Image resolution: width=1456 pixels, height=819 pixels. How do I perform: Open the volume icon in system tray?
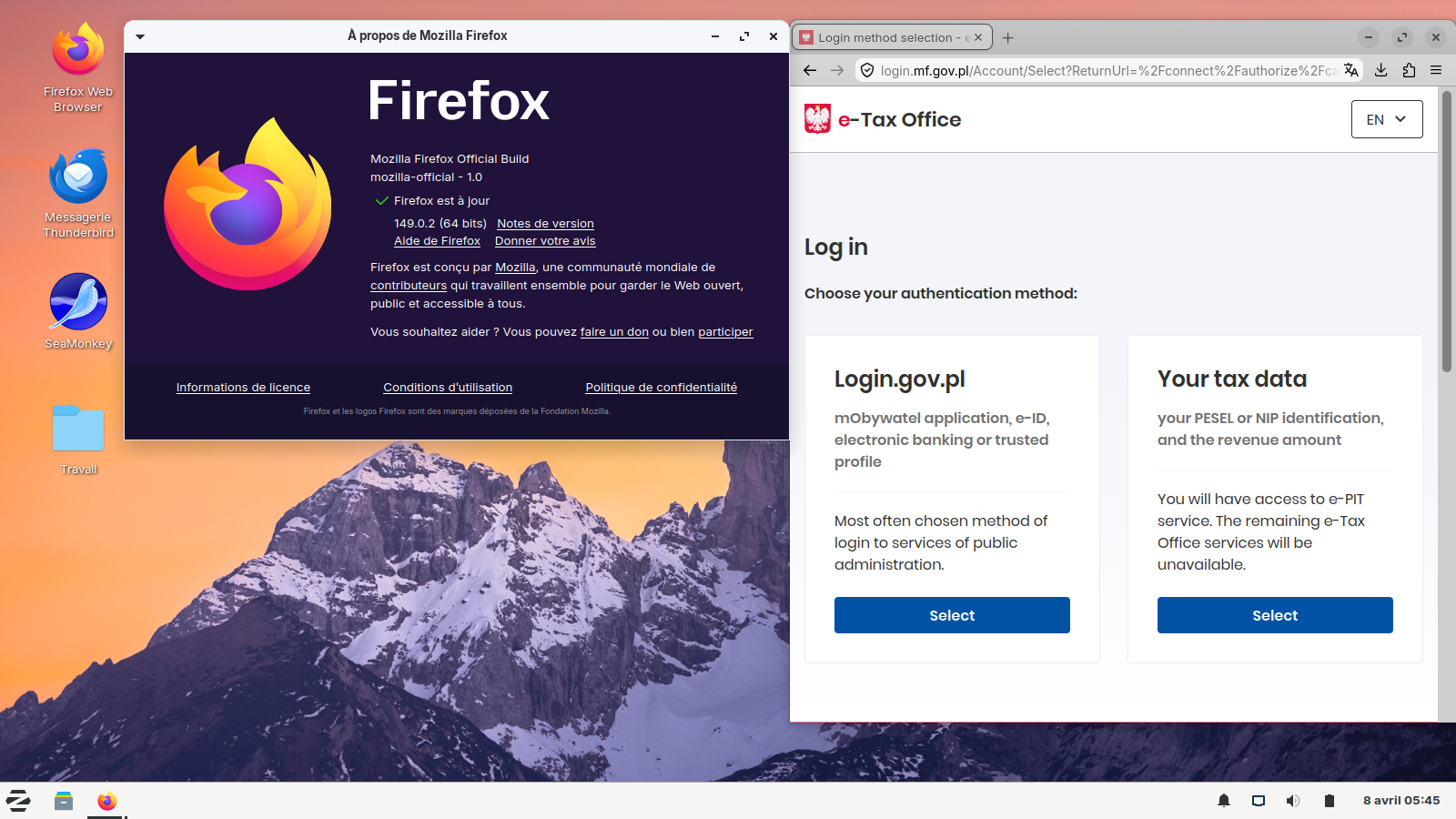1293,801
